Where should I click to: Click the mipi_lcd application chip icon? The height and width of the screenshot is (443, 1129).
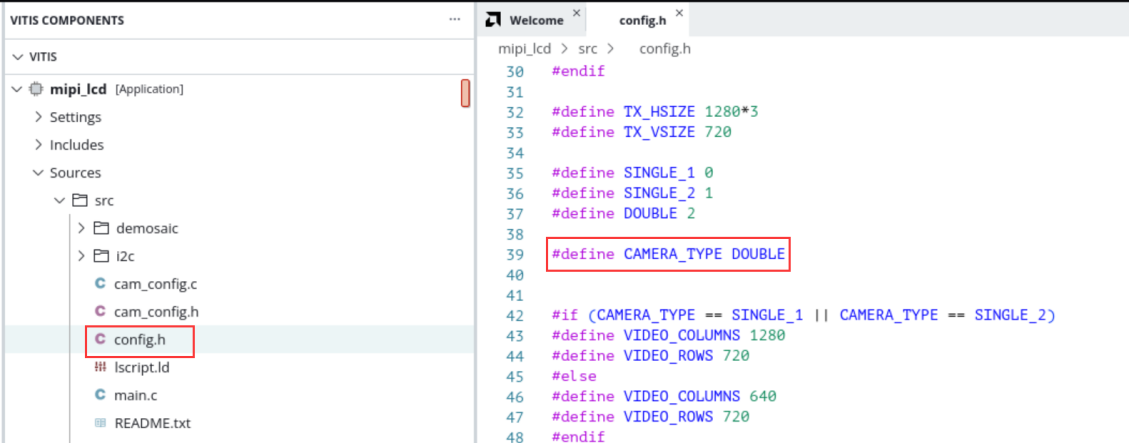[x=35, y=89]
